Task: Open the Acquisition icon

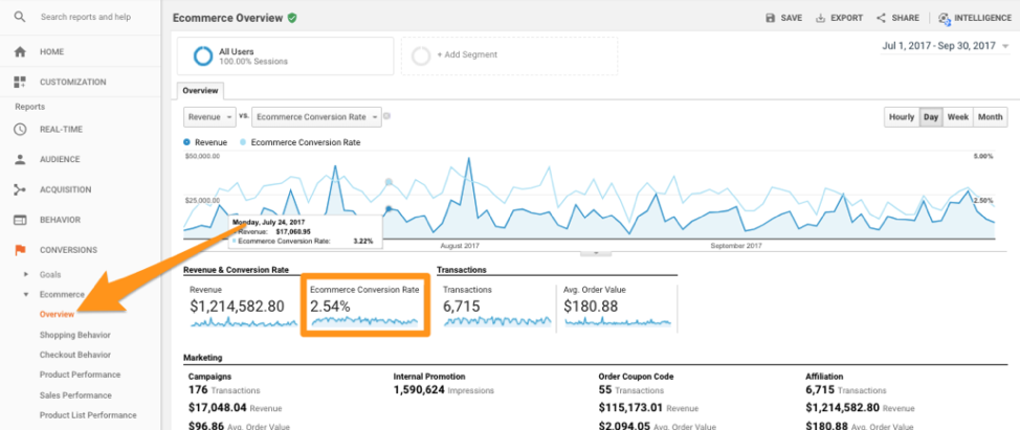Action: point(20,189)
